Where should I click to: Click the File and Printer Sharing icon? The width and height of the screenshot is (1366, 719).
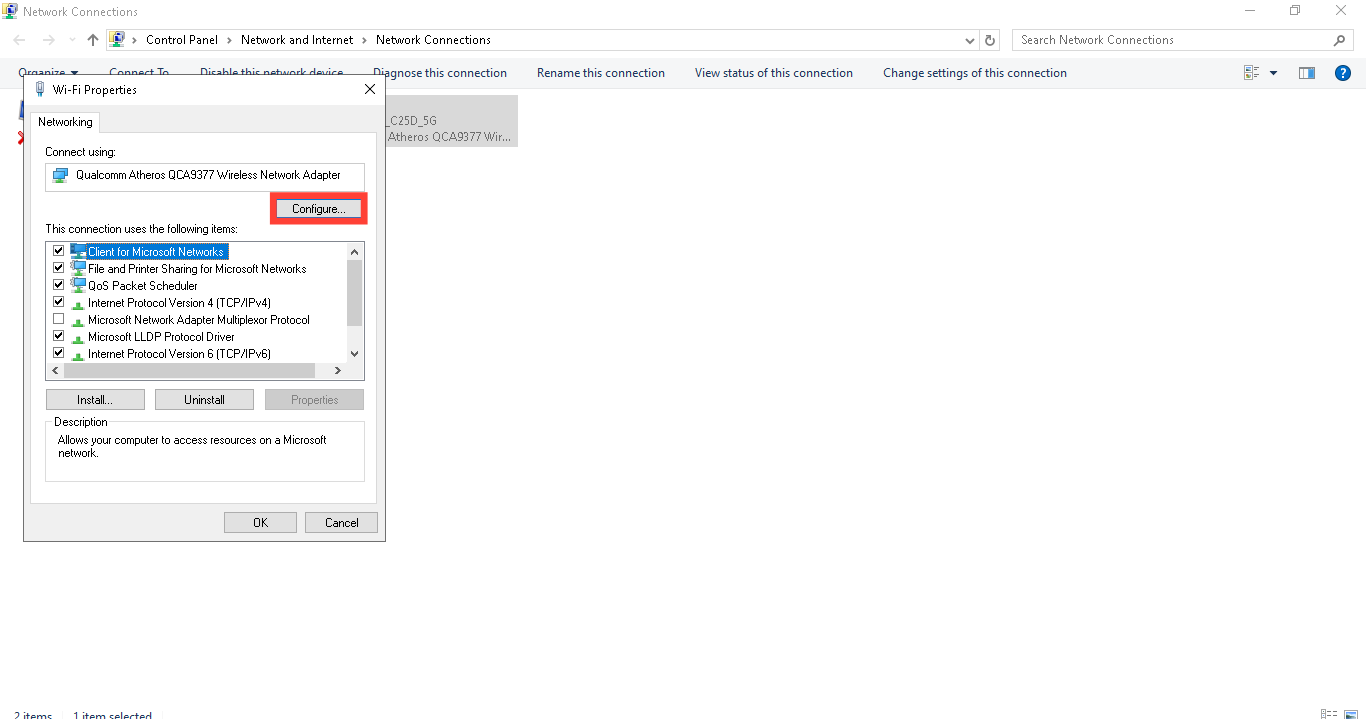pos(78,269)
